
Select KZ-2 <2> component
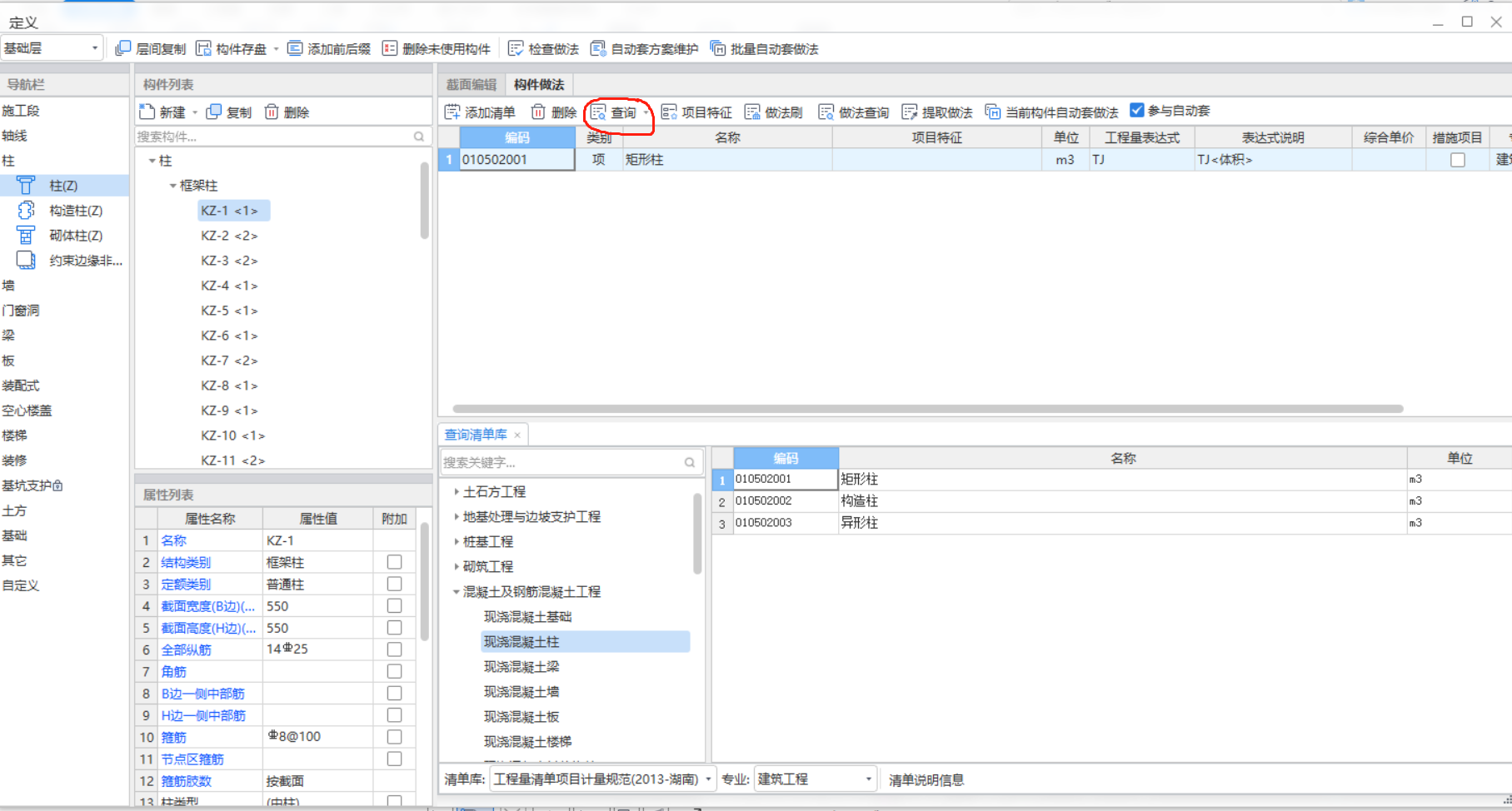(229, 236)
